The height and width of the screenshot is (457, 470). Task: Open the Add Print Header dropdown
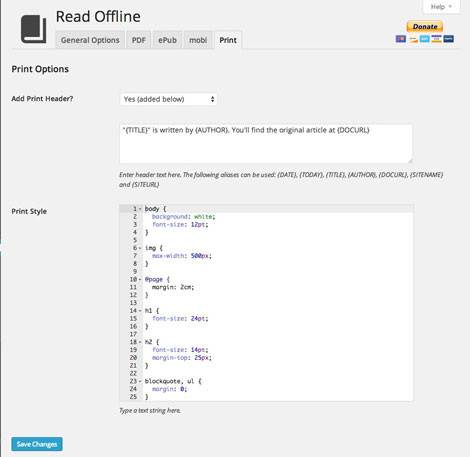(x=168, y=99)
